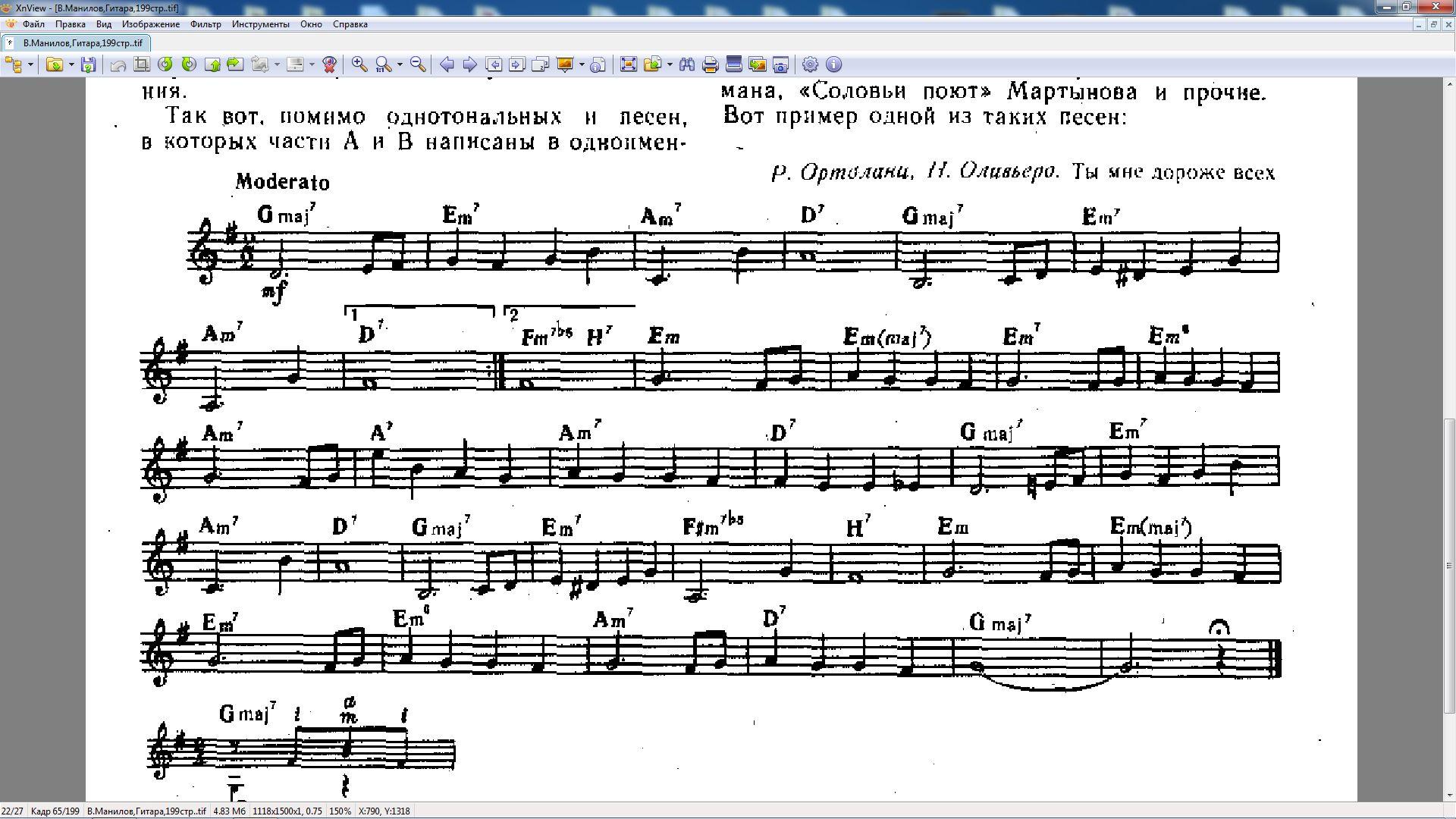
Task: Toggle the Fullscreen view icon
Action: [x=628, y=64]
